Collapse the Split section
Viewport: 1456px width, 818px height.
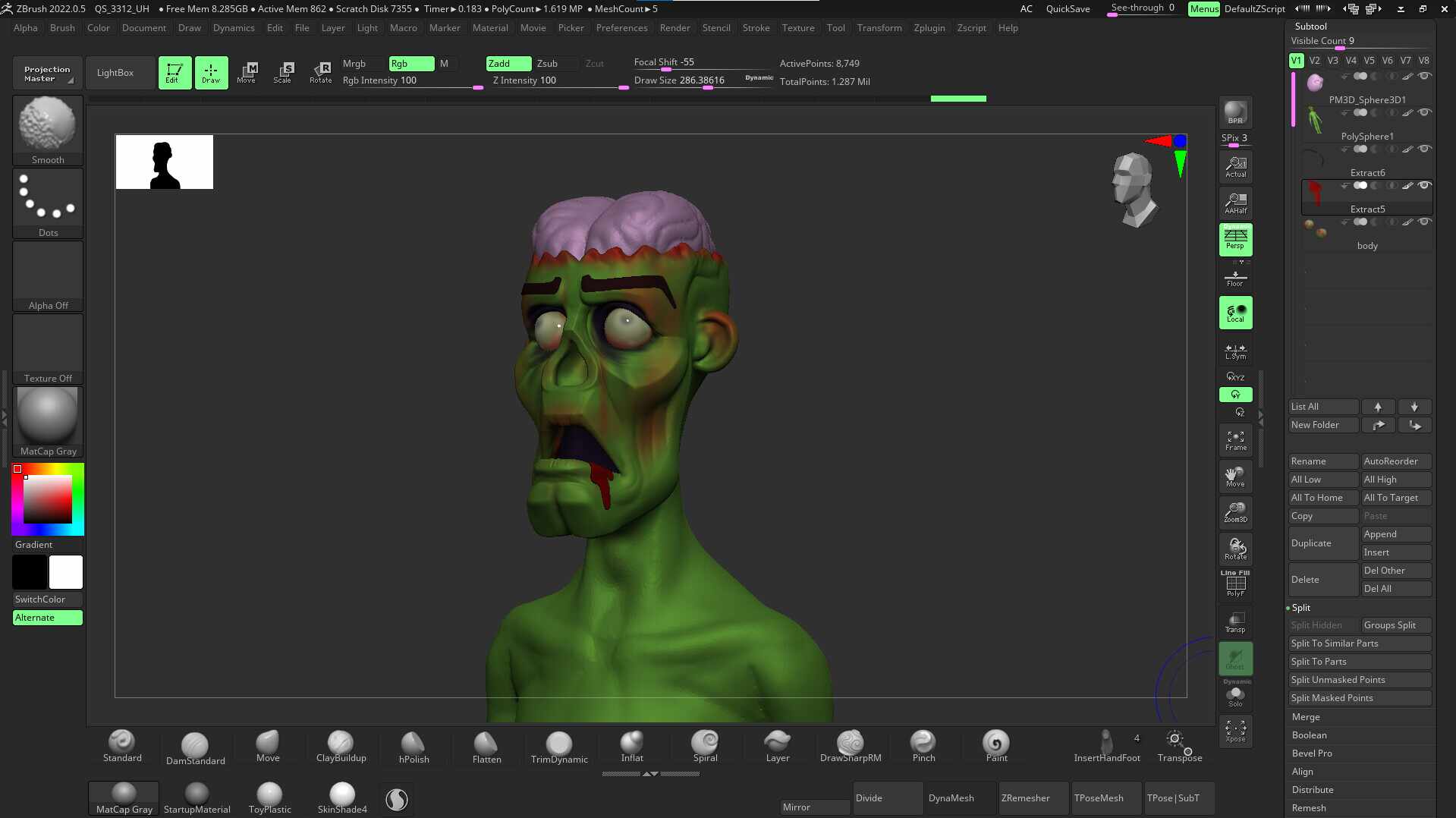coord(1300,608)
